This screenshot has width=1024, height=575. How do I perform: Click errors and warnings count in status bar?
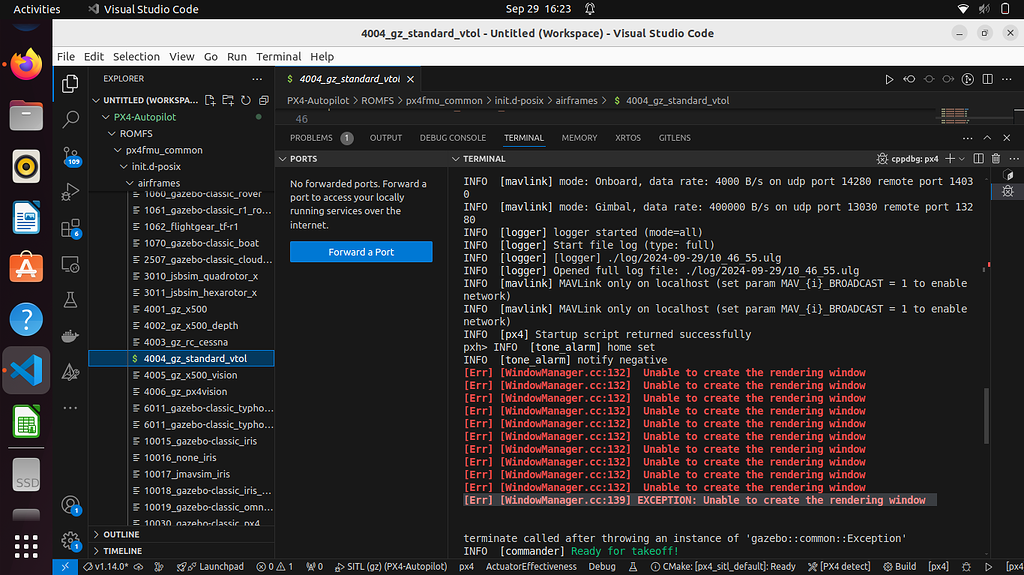[275, 567]
